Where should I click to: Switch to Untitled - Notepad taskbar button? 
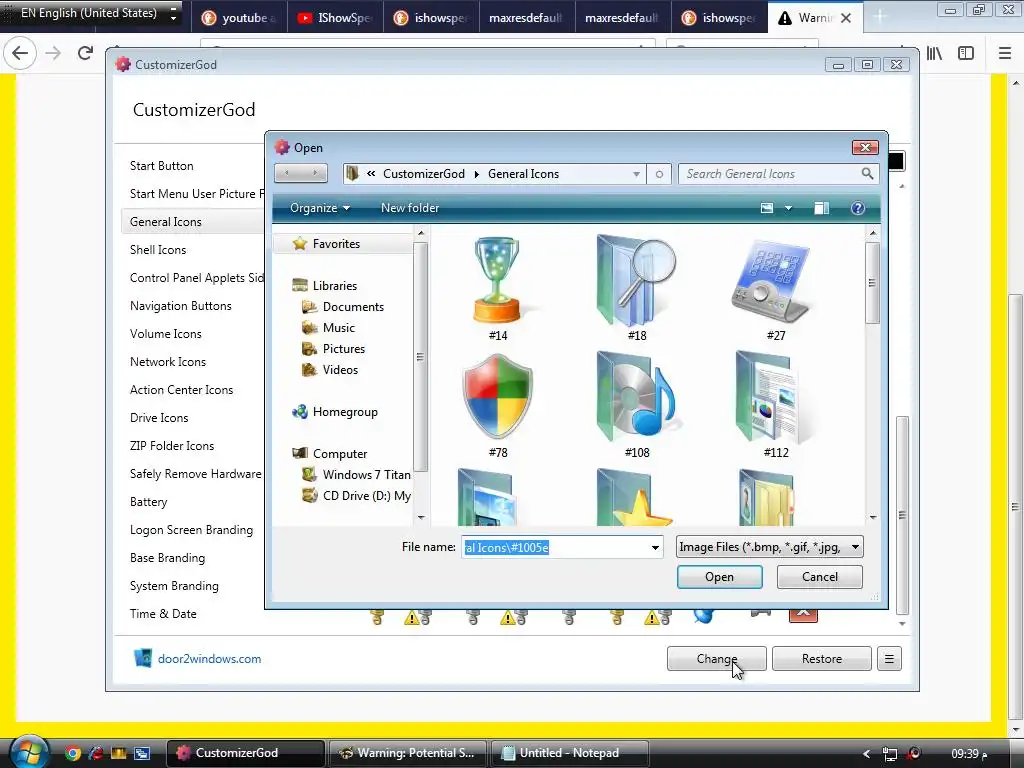point(569,753)
